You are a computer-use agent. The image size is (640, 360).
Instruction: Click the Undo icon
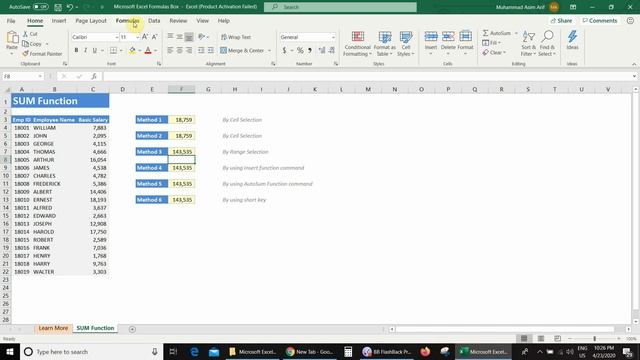click(69, 7)
